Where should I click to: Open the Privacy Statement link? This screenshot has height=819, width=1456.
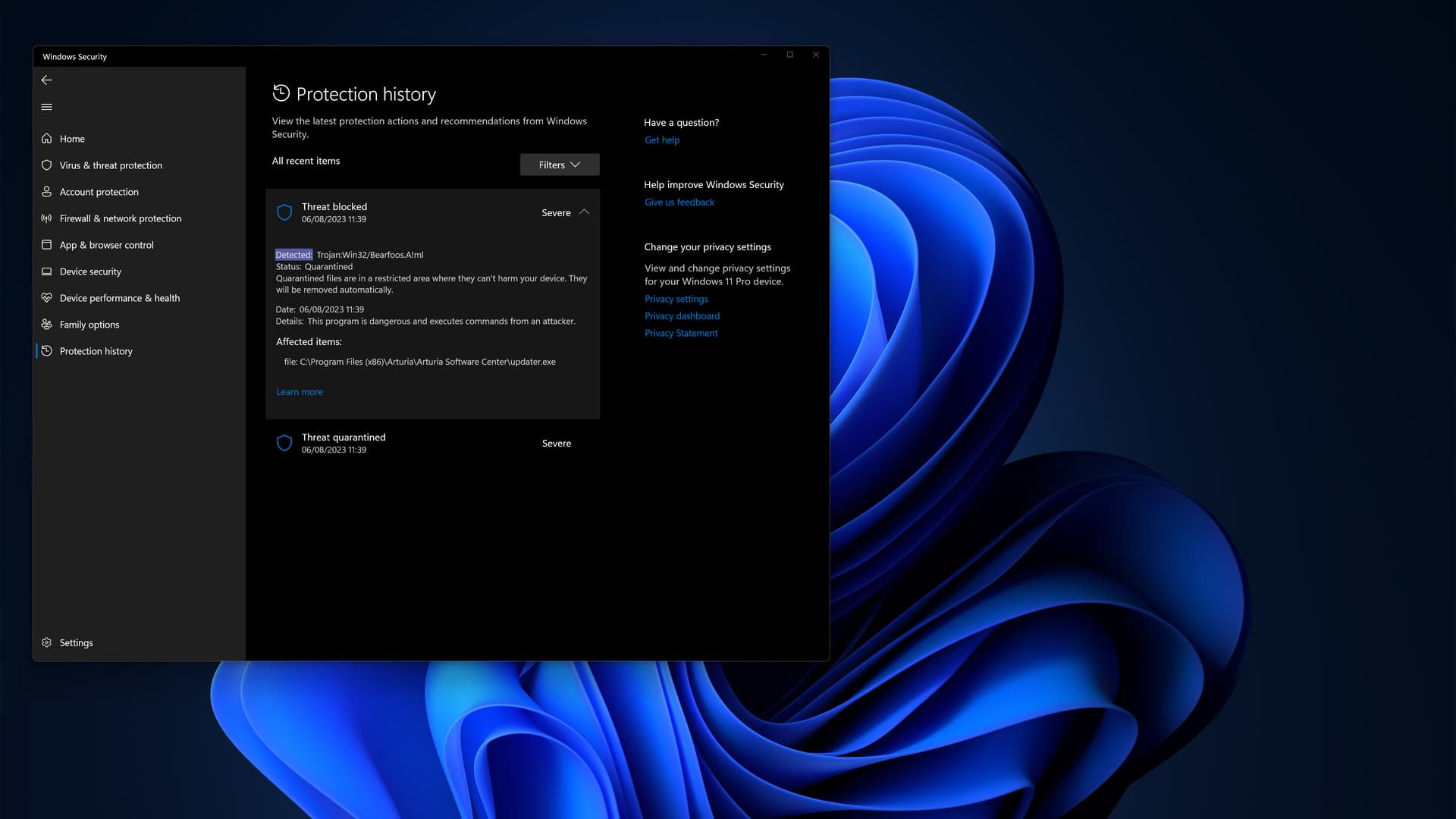tap(681, 333)
